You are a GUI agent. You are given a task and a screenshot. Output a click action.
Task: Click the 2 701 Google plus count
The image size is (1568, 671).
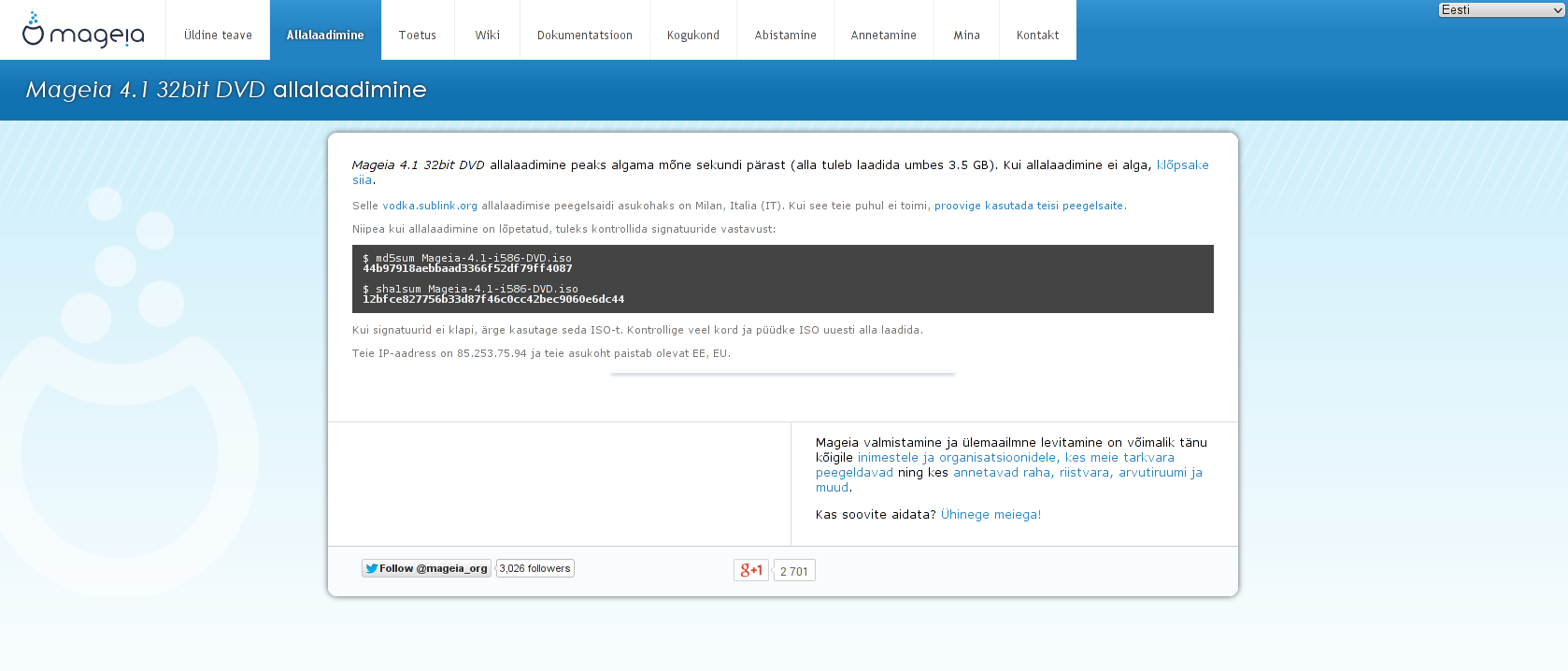click(794, 571)
